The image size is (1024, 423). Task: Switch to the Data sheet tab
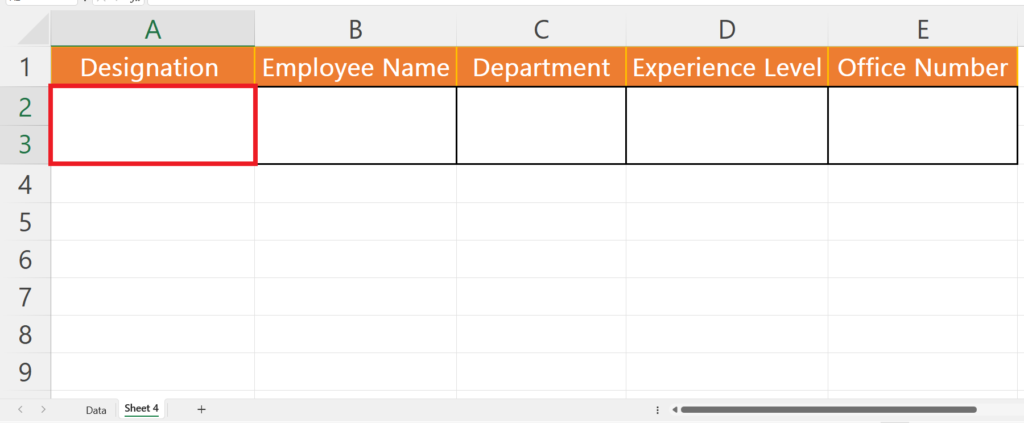point(96,410)
